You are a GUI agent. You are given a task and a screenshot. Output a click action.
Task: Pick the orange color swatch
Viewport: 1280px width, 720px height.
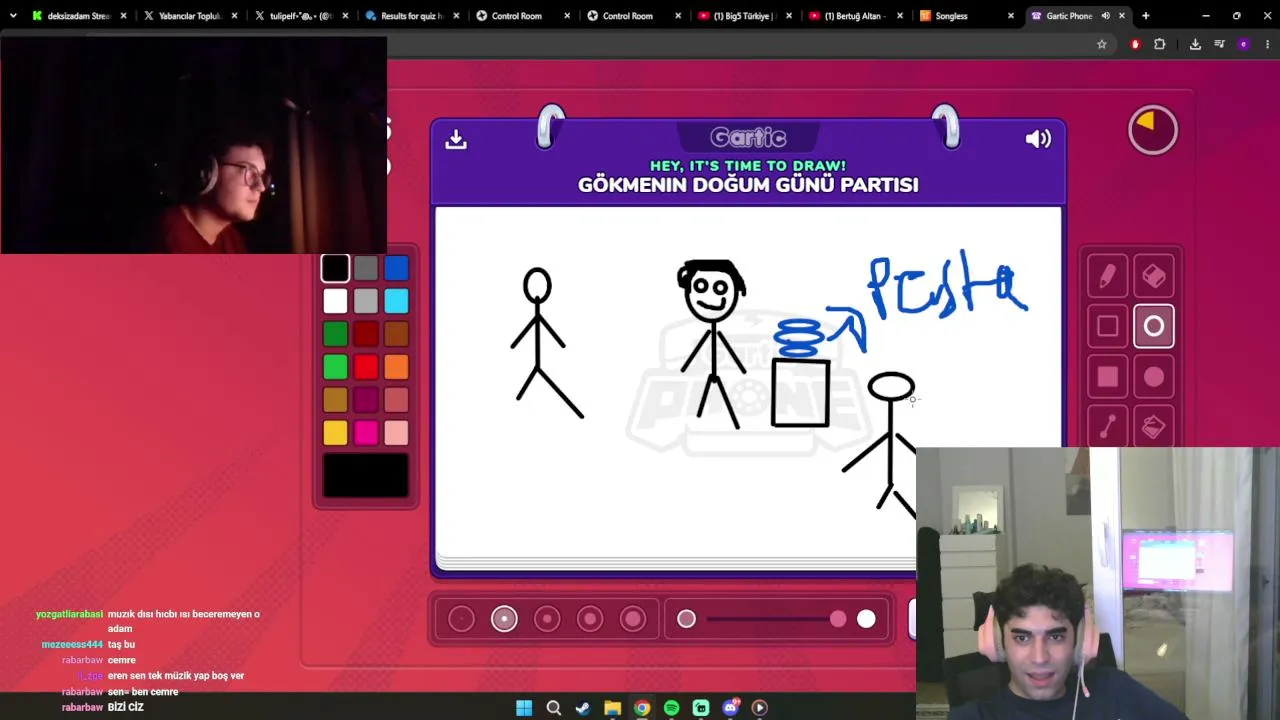click(396, 367)
